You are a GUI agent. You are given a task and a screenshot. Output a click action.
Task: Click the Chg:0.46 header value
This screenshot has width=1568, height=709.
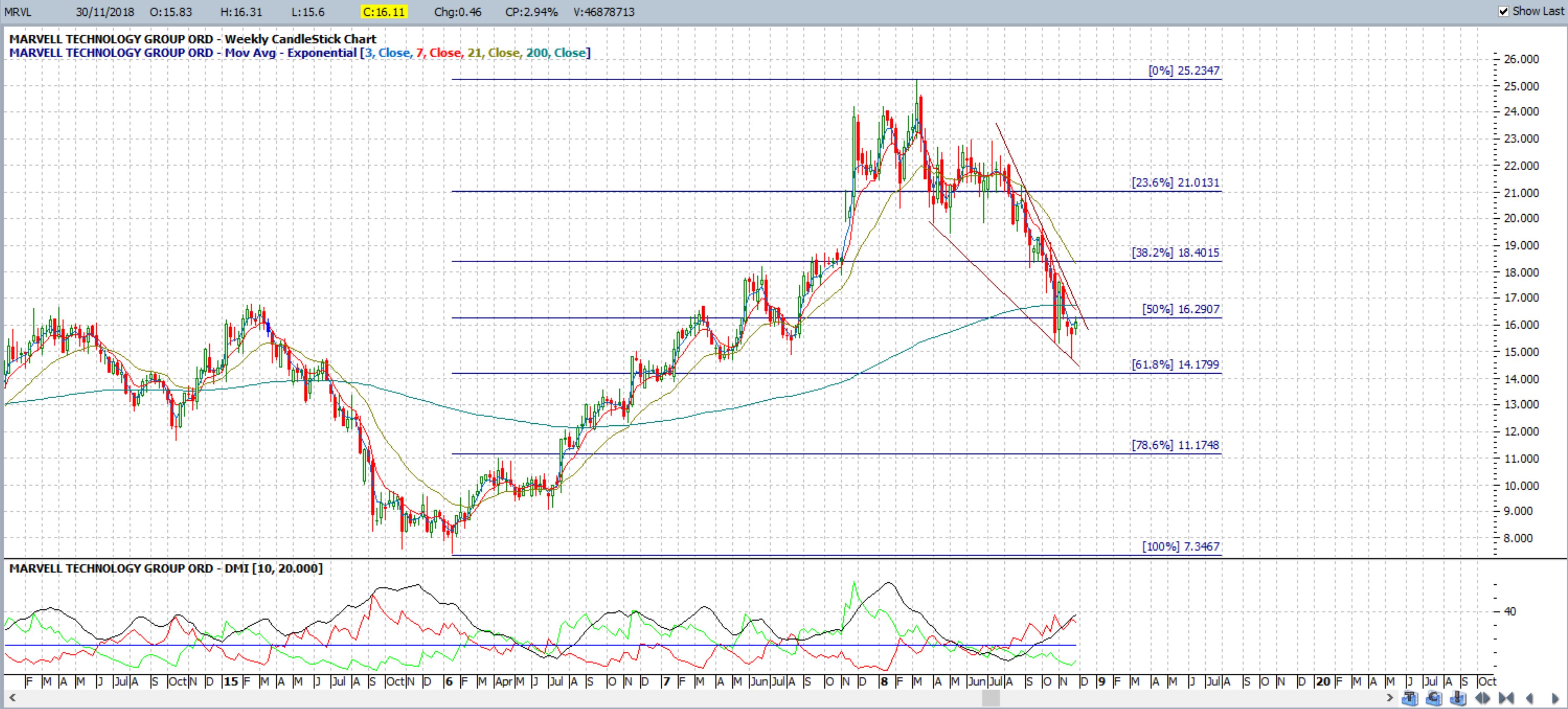click(x=458, y=12)
